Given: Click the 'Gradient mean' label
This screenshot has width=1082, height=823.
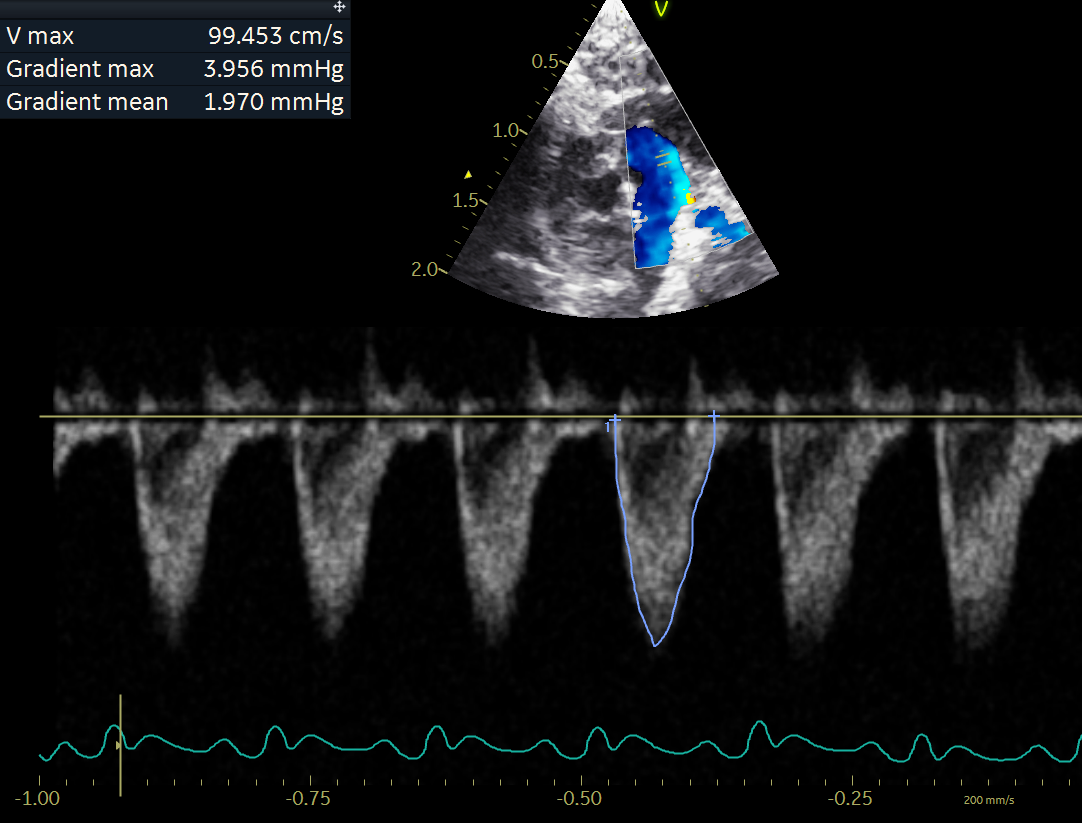Looking at the screenshot, I should 87,102.
